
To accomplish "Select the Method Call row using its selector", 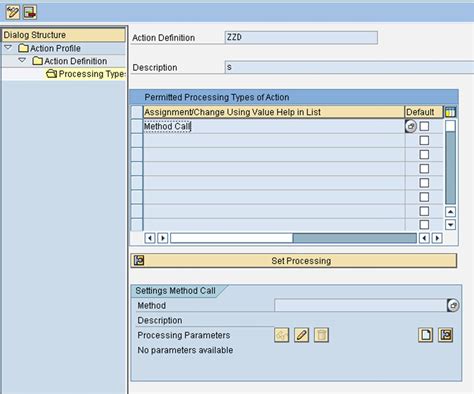I will pos(137,126).
